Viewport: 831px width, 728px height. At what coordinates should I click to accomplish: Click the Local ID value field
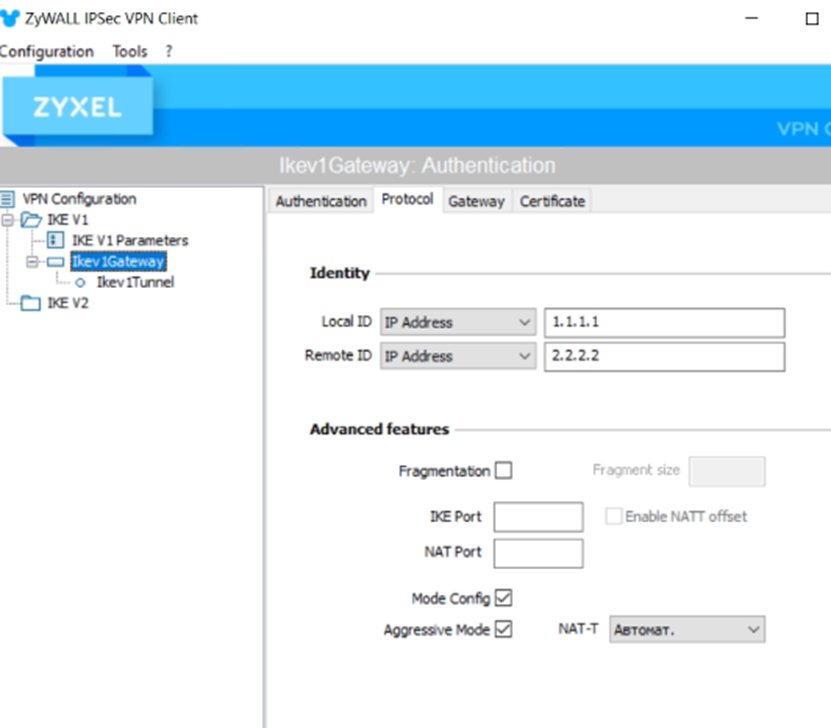(665, 323)
